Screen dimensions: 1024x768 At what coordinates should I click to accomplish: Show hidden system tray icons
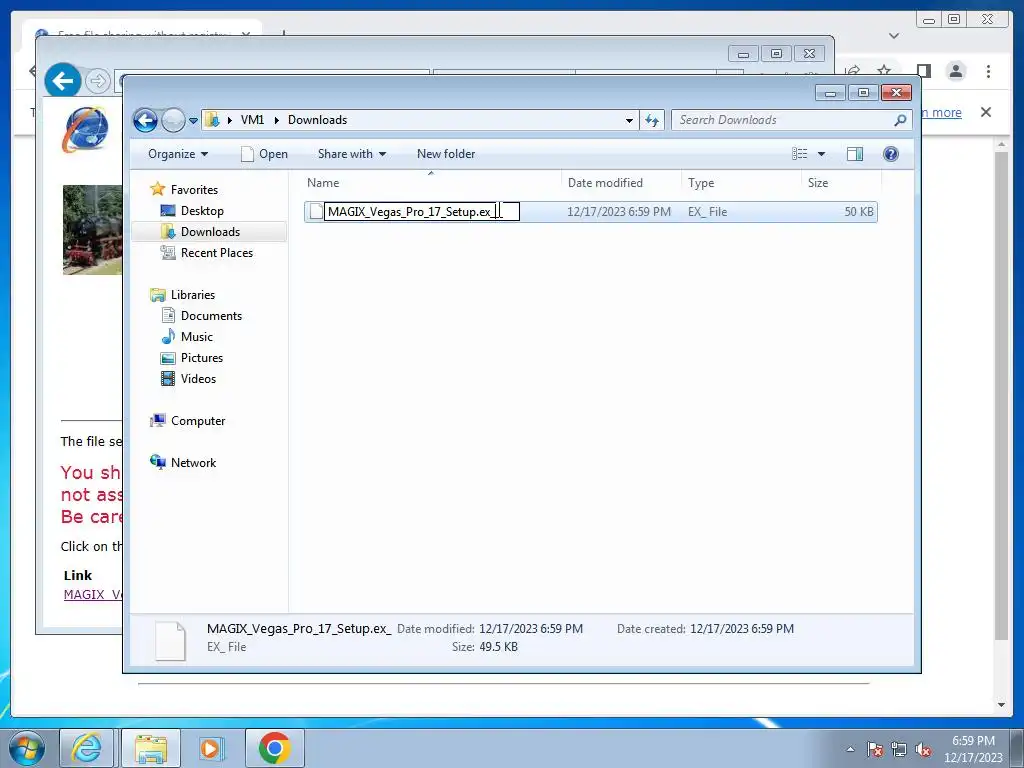(850, 749)
